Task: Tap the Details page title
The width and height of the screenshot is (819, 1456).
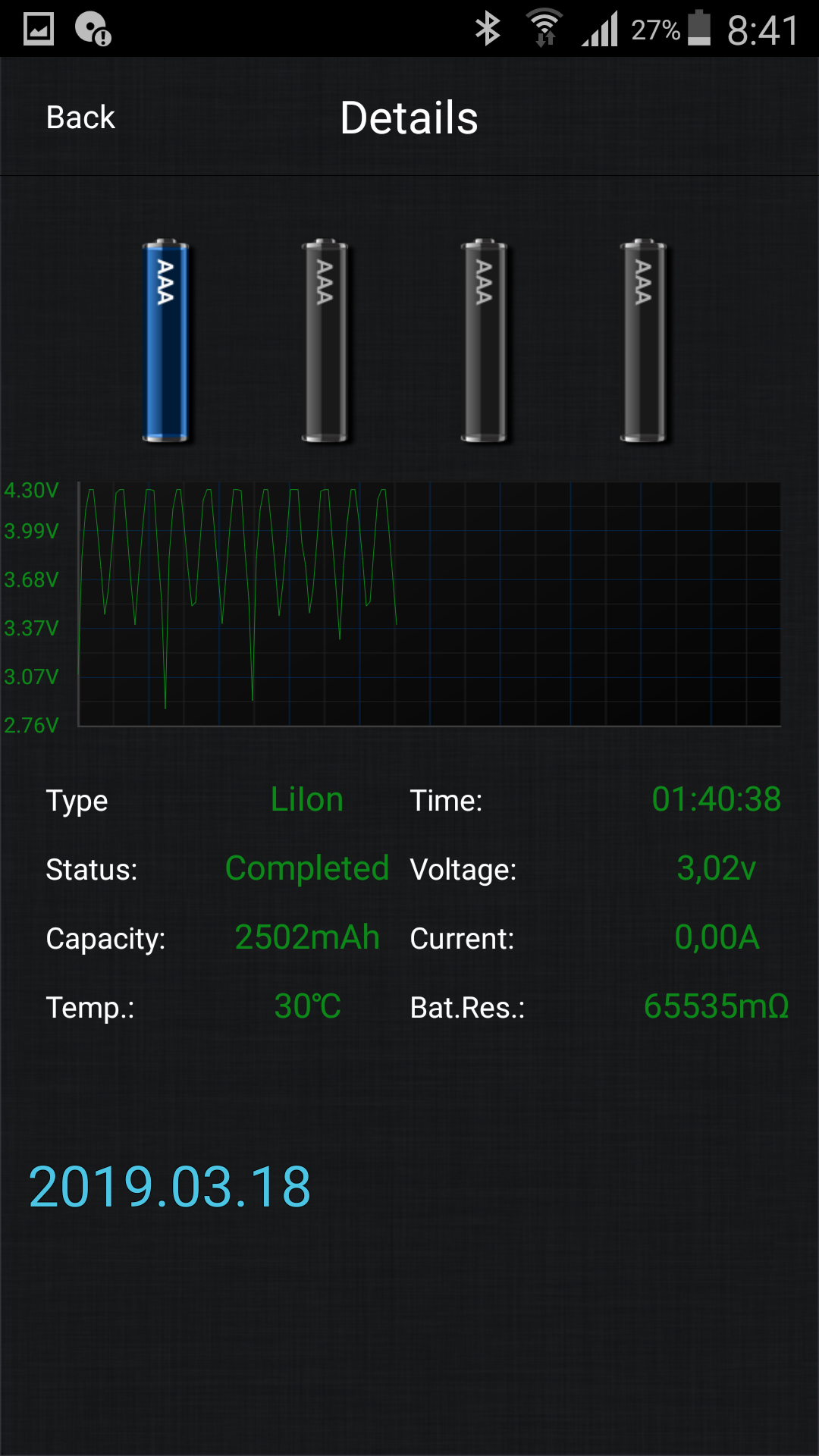Action: [409, 118]
